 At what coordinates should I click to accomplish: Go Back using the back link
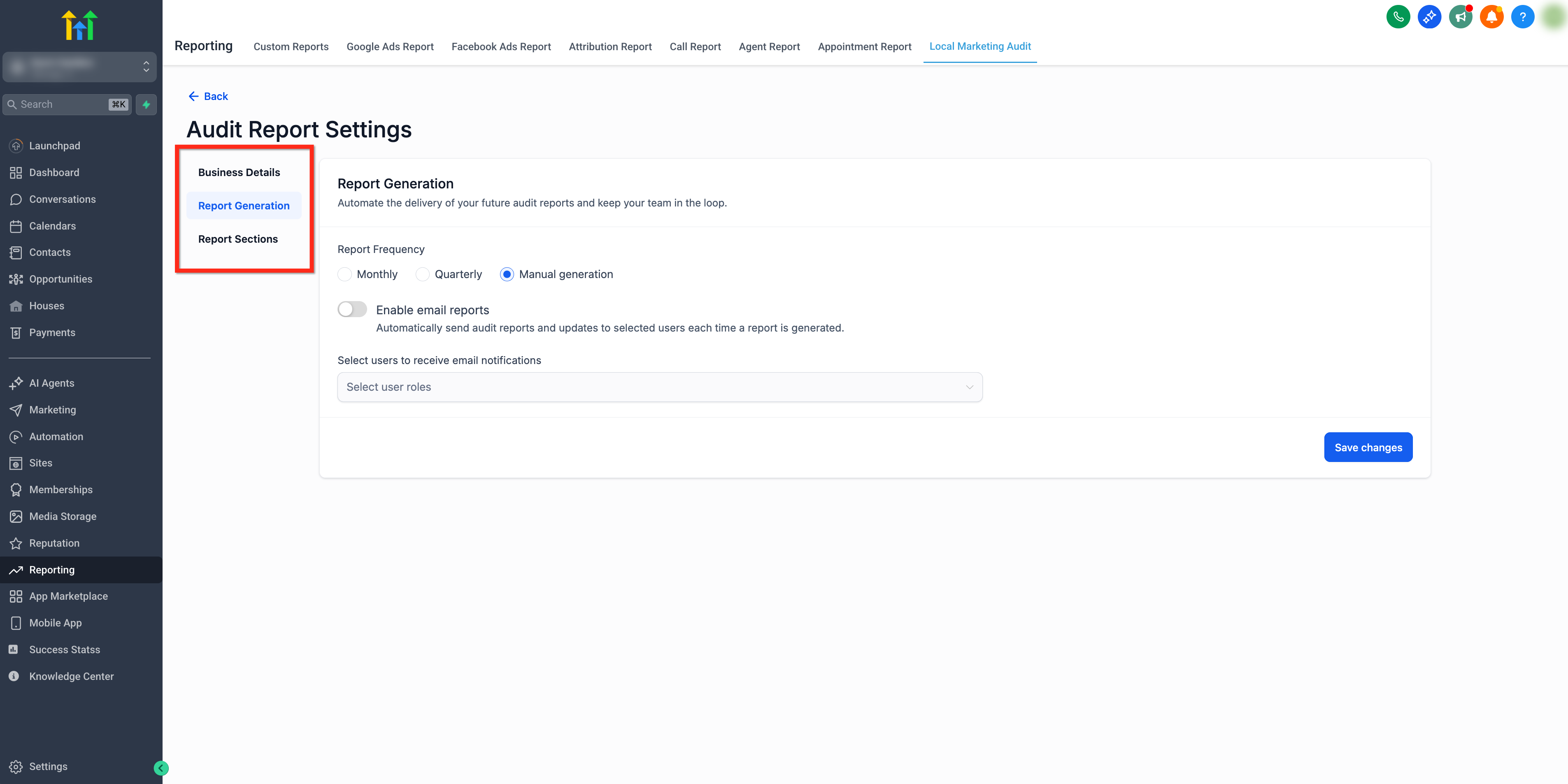point(208,96)
